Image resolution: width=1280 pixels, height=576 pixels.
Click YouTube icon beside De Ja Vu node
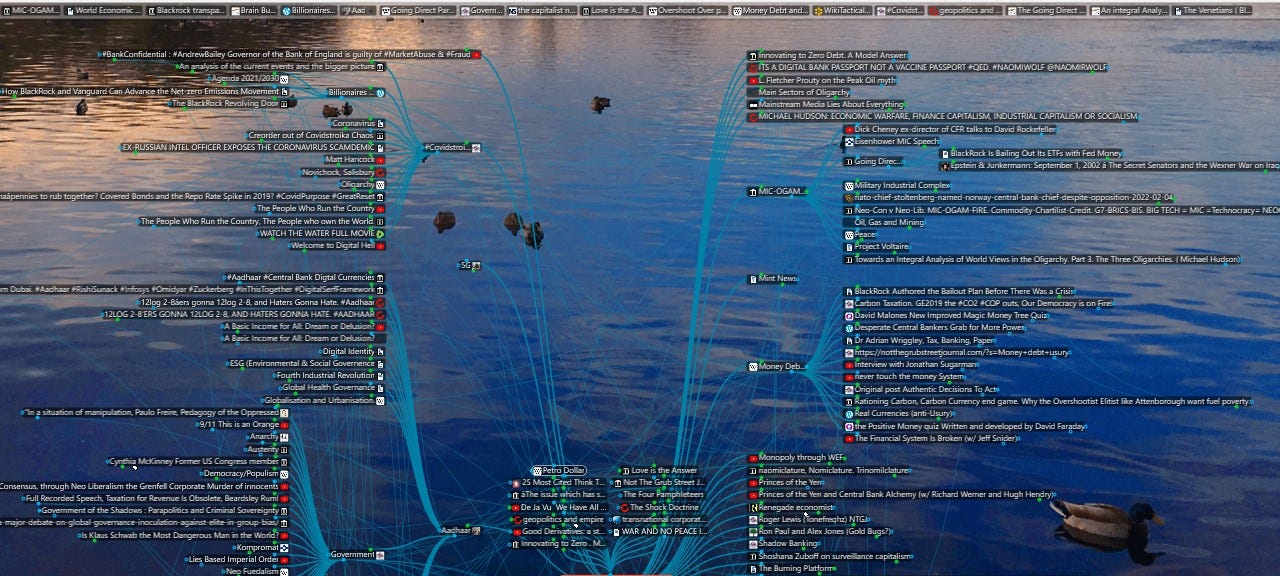(516, 508)
